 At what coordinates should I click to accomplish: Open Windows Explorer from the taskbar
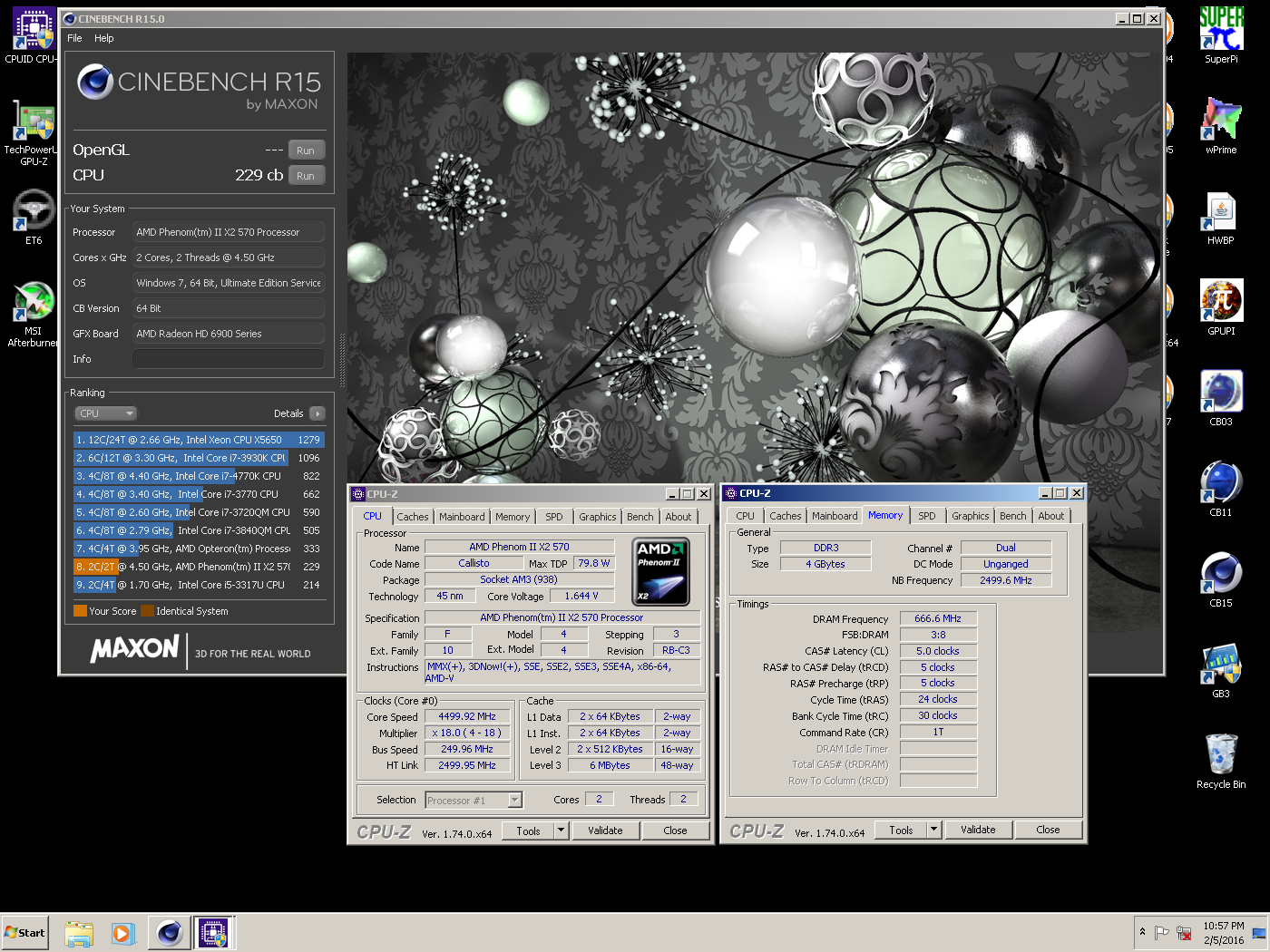pyautogui.click(x=79, y=933)
